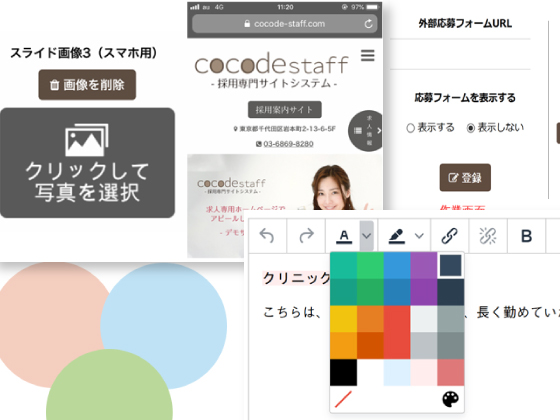Pick the white swatch beside black
Image resolution: width=560 pixels, height=420 pixels.
tap(370, 372)
